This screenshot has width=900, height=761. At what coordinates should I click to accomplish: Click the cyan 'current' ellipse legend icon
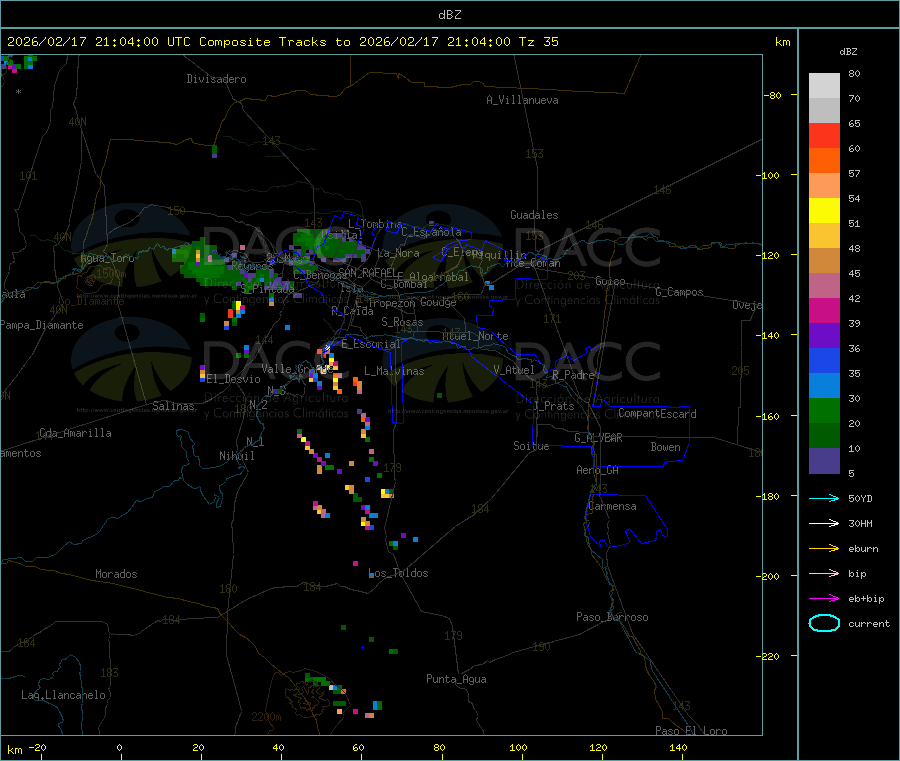pyautogui.click(x=824, y=623)
